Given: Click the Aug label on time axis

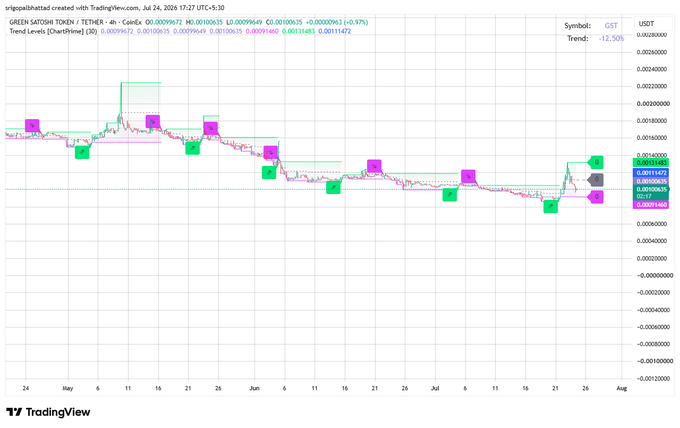Looking at the screenshot, I should pos(621,388).
